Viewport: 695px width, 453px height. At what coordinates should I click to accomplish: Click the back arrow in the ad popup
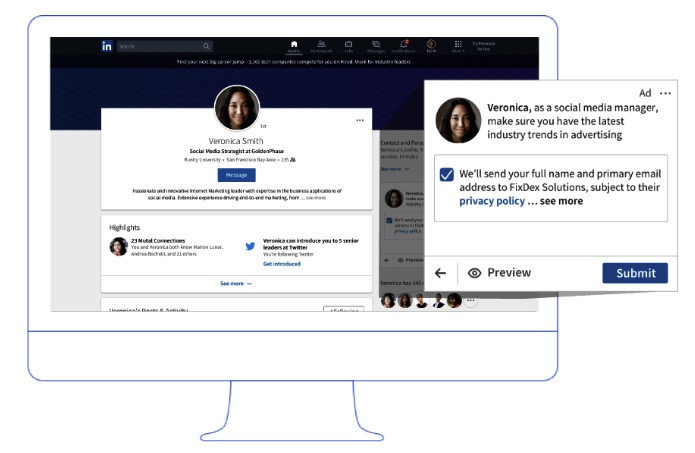pyautogui.click(x=440, y=273)
